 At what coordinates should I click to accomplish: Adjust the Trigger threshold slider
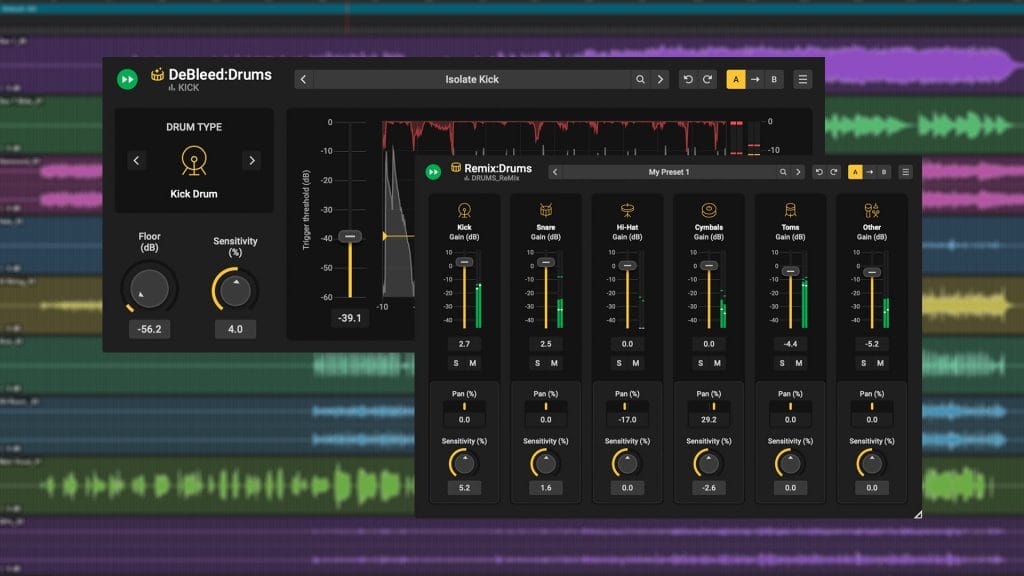[350, 236]
